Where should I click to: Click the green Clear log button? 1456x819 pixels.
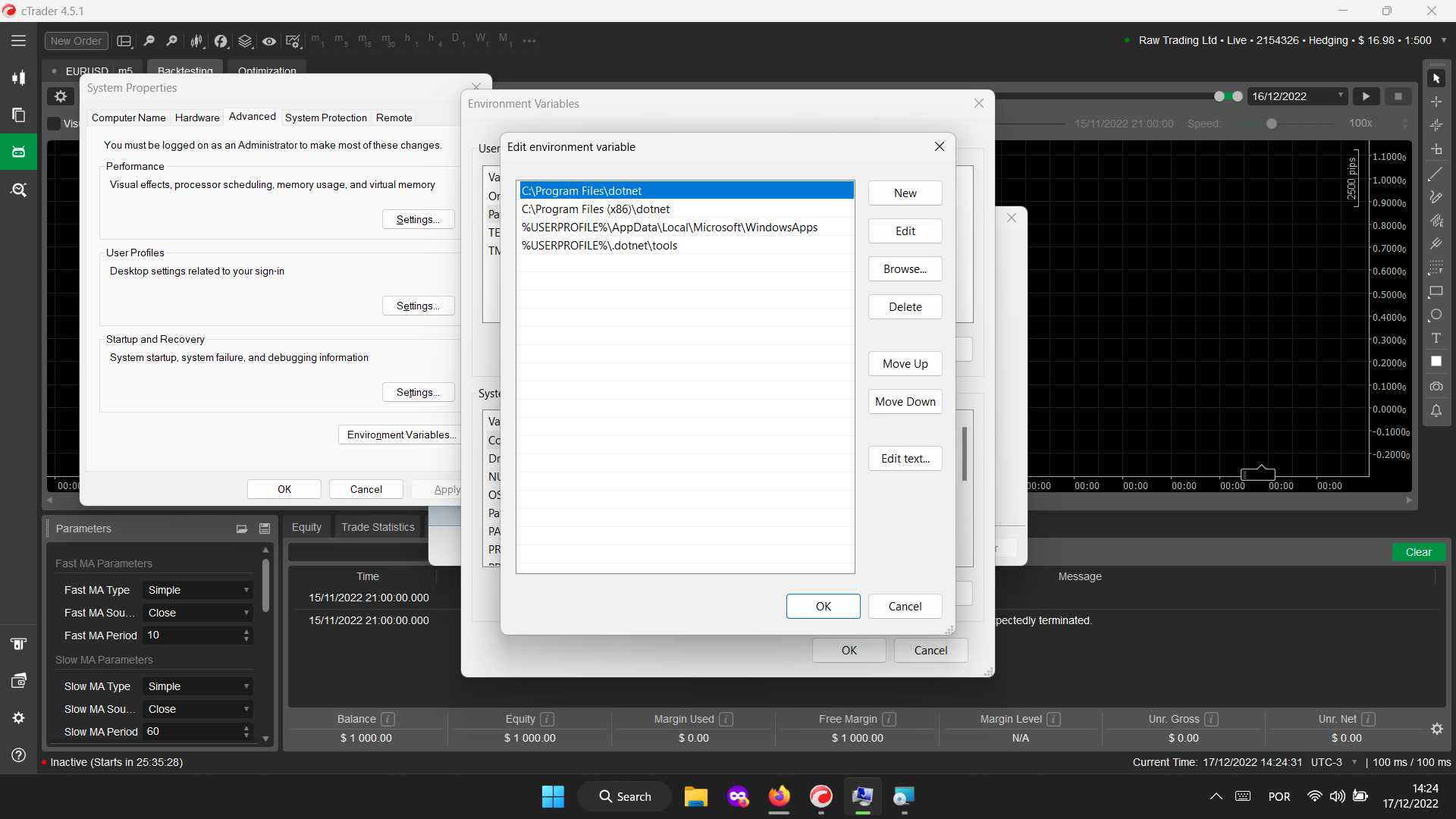1419,552
